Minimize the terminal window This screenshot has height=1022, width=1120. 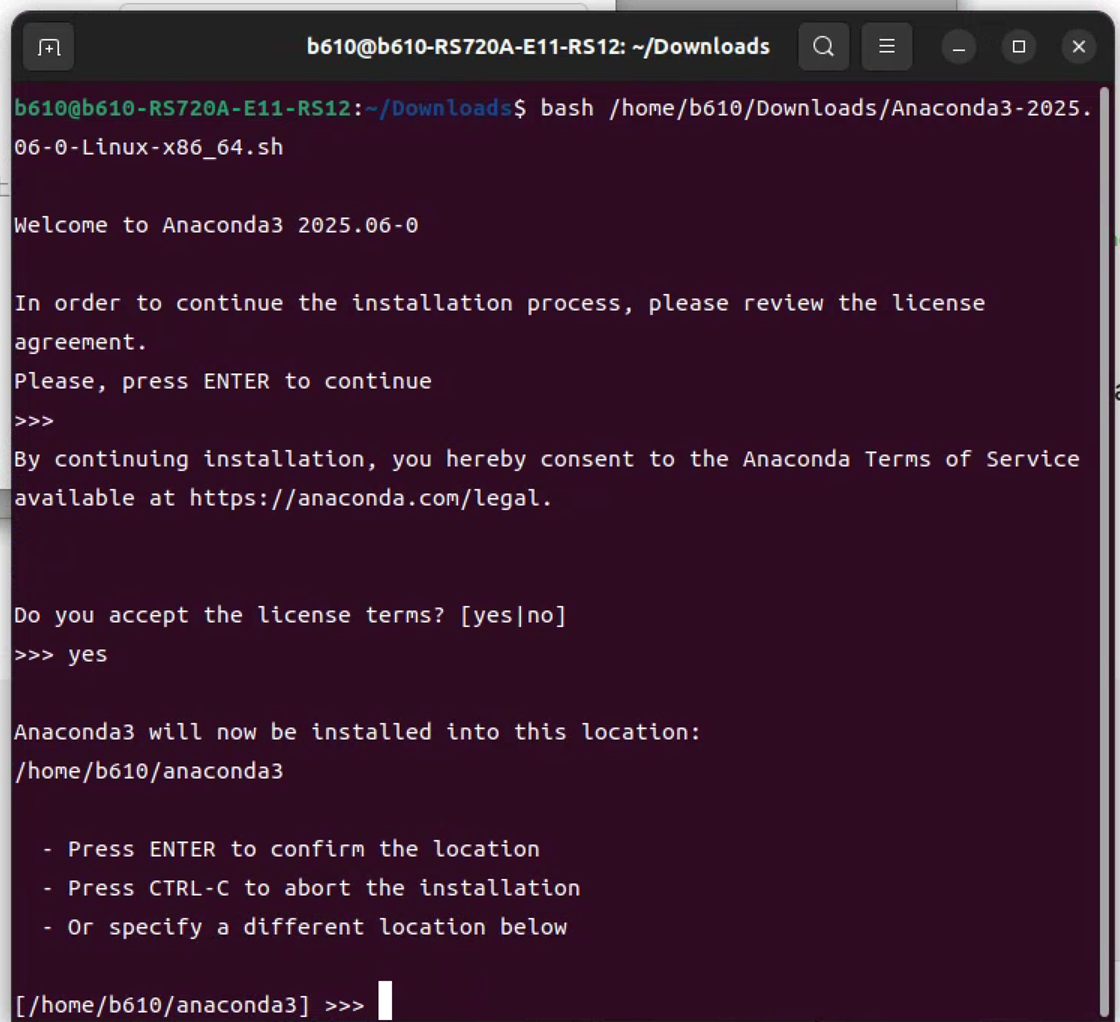click(959, 47)
